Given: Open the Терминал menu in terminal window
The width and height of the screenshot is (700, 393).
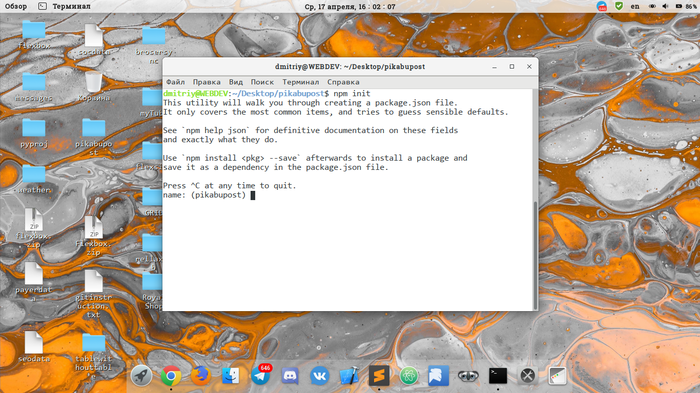Looking at the screenshot, I should pos(300,82).
